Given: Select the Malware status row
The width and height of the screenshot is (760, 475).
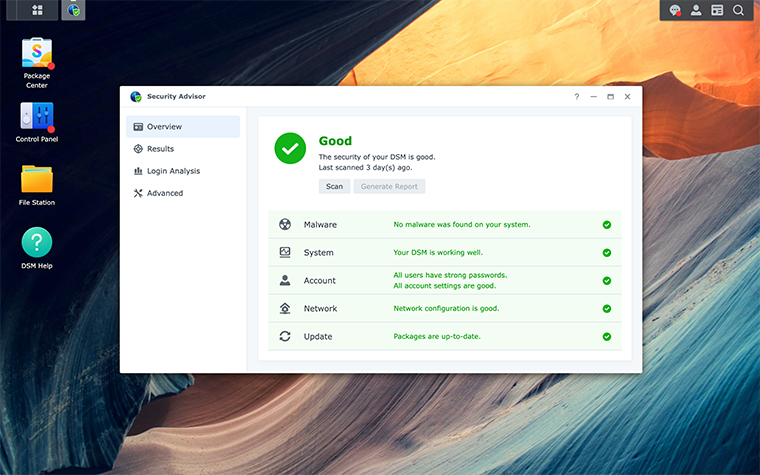Looking at the screenshot, I should tap(444, 225).
